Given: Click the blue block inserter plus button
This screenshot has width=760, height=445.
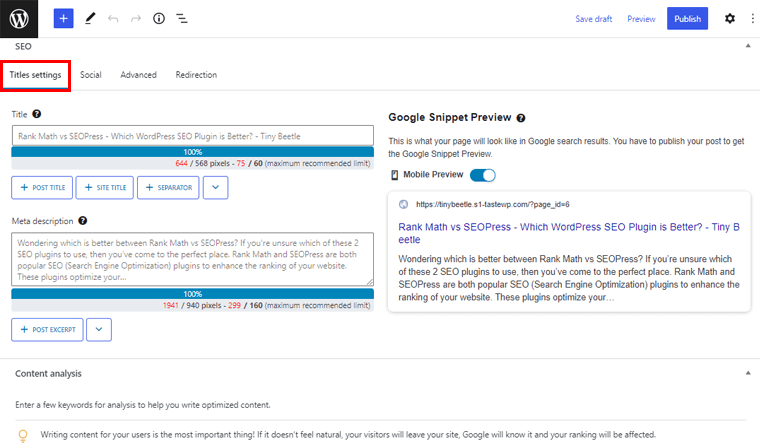Looking at the screenshot, I should 63,18.
